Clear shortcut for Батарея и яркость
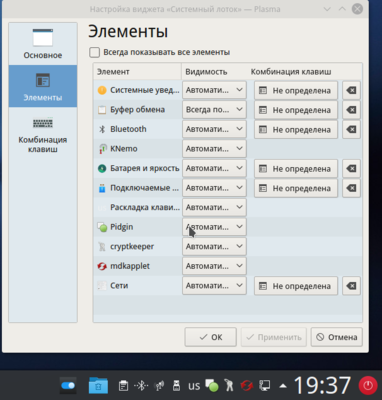 click(x=351, y=168)
